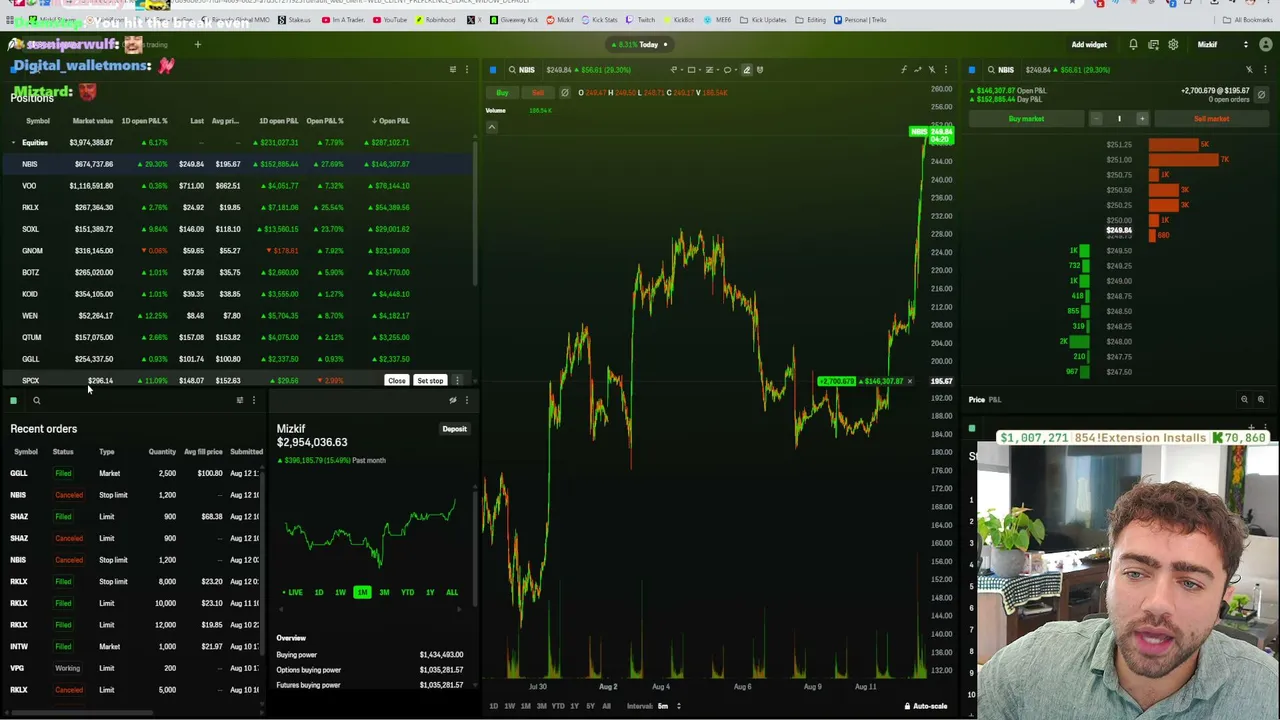
Task: Select 1M range on account chart
Action: coord(362,593)
